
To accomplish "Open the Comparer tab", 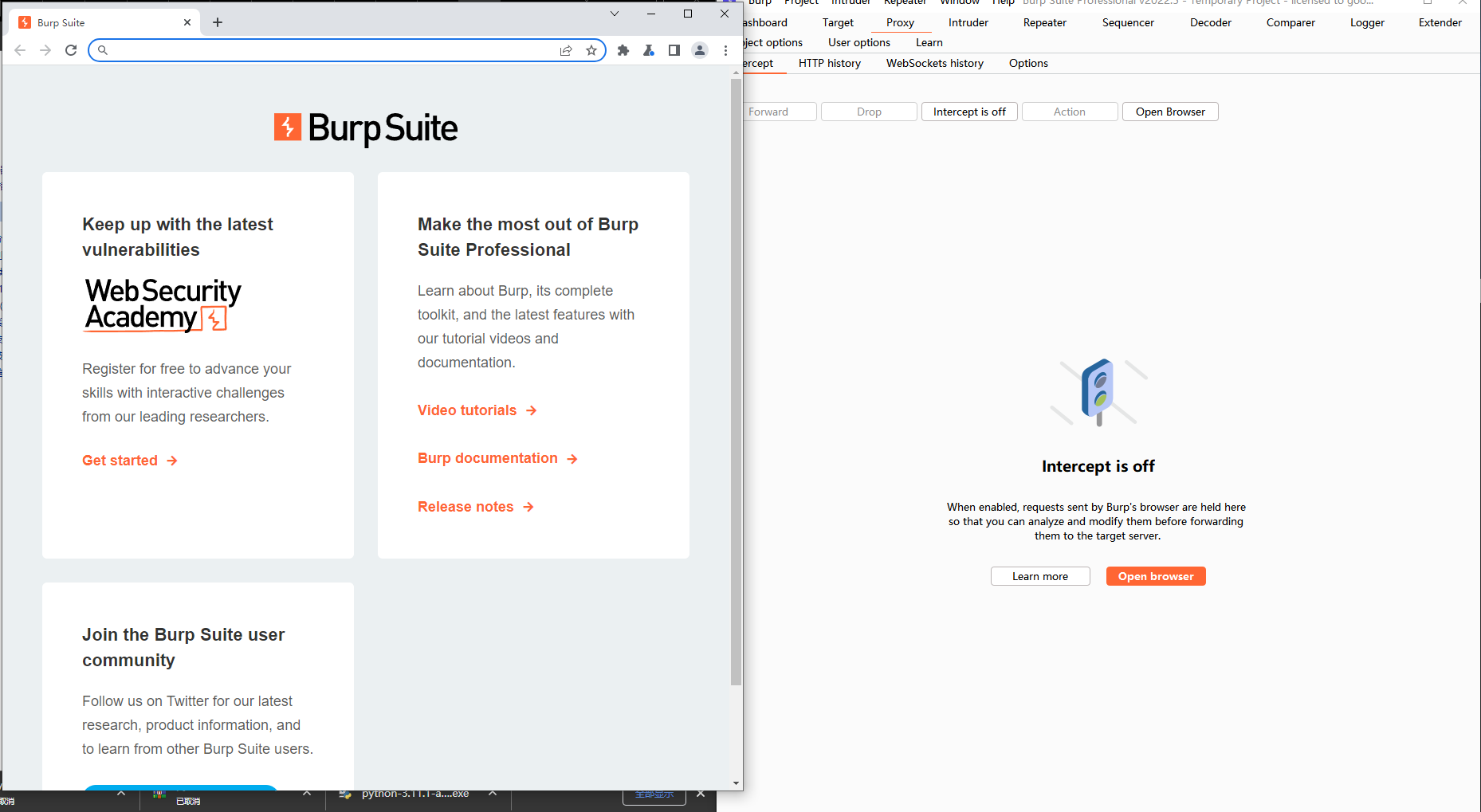I will click(x=1290, y=23).
